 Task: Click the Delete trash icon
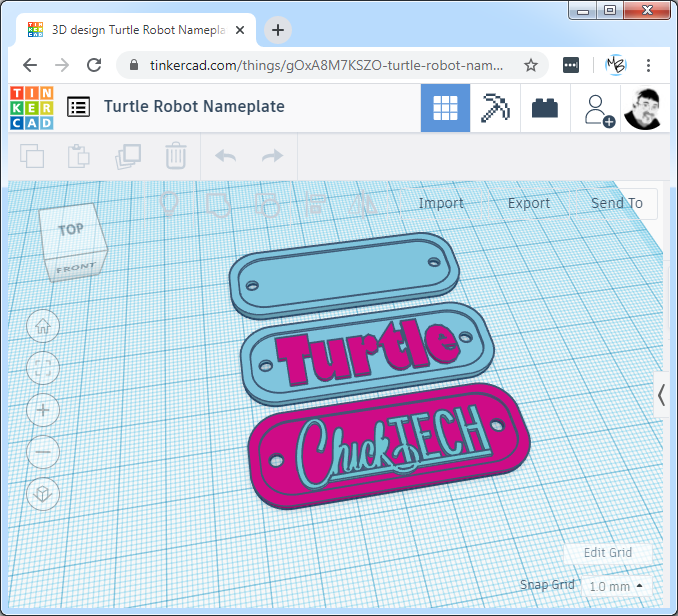[176, 156]
